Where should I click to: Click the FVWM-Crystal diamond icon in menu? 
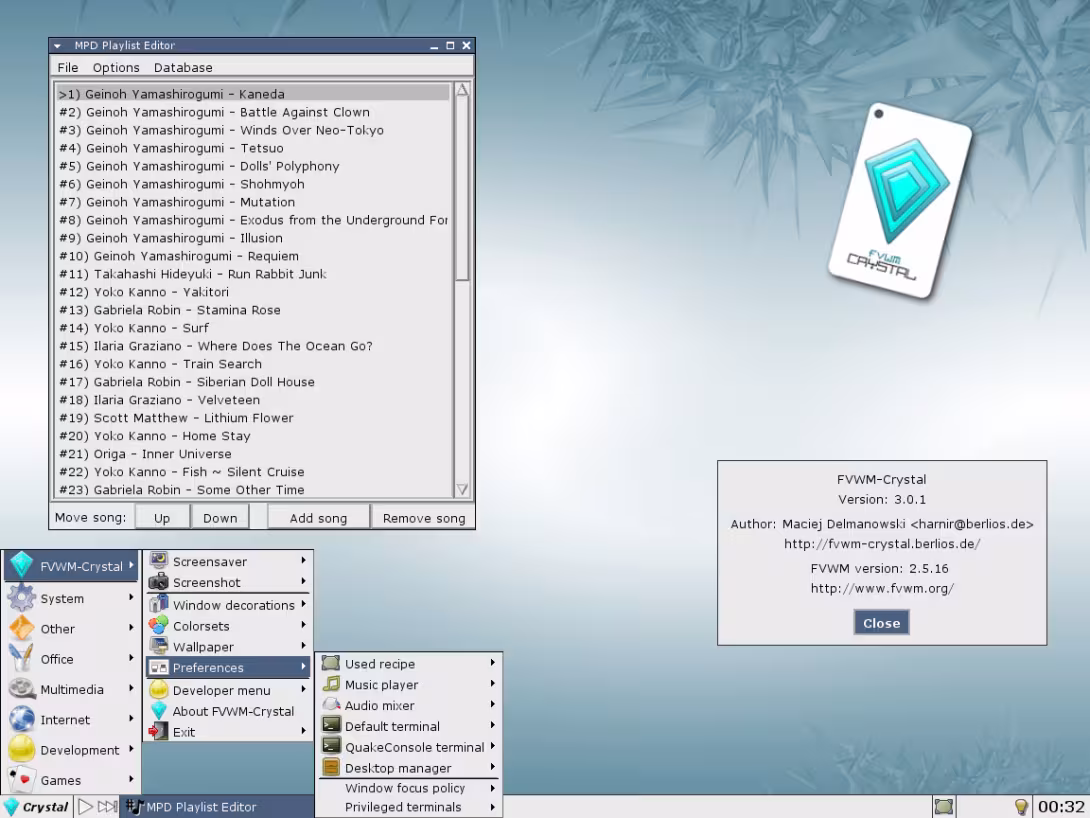[x=22, y=565]
